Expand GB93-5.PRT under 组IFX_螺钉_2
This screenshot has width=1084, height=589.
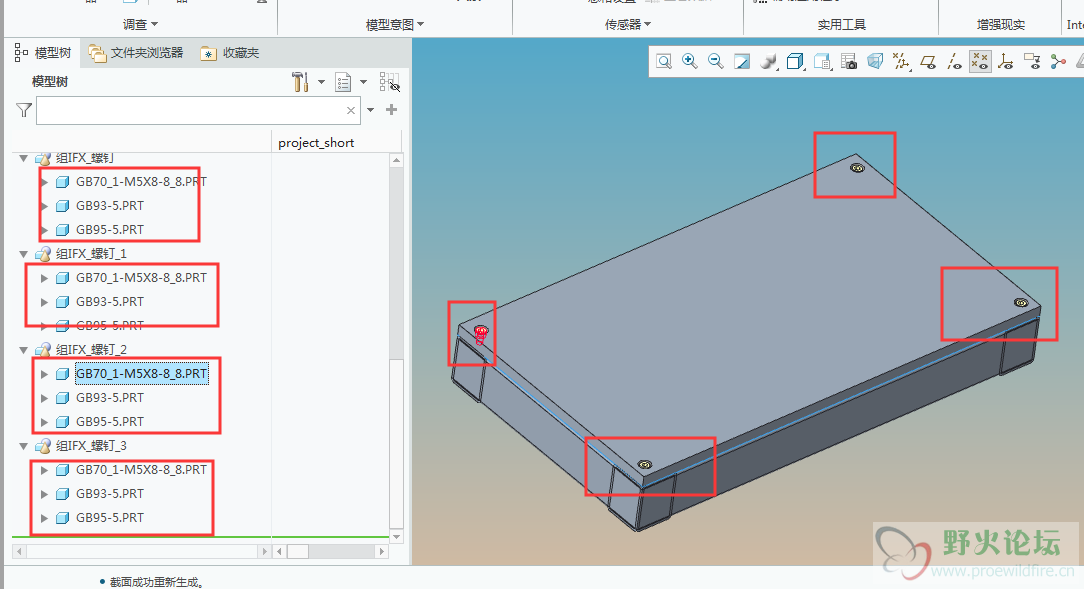44,398
